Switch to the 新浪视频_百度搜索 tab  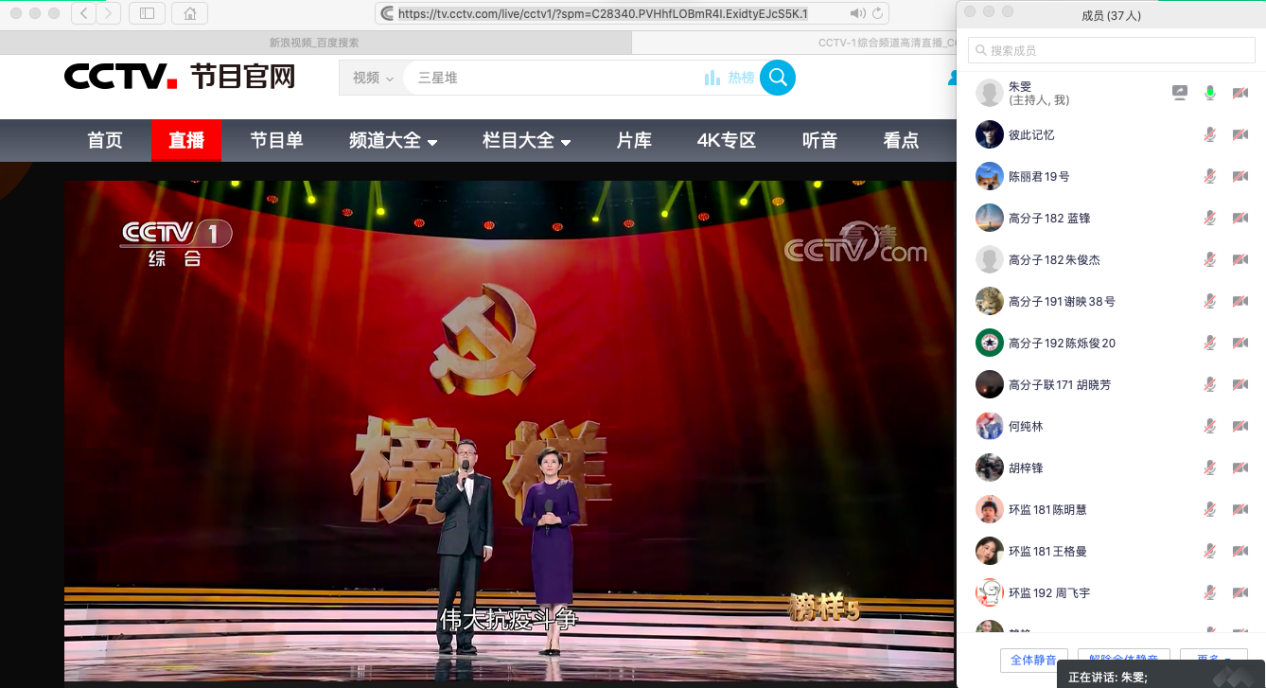314,43
